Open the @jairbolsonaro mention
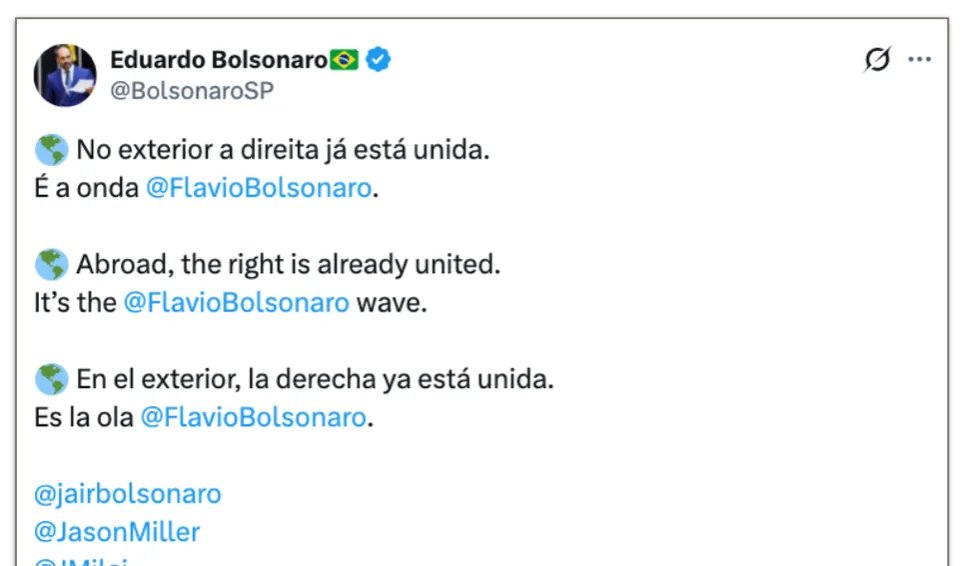962x566 pixels. coord(127,493)
